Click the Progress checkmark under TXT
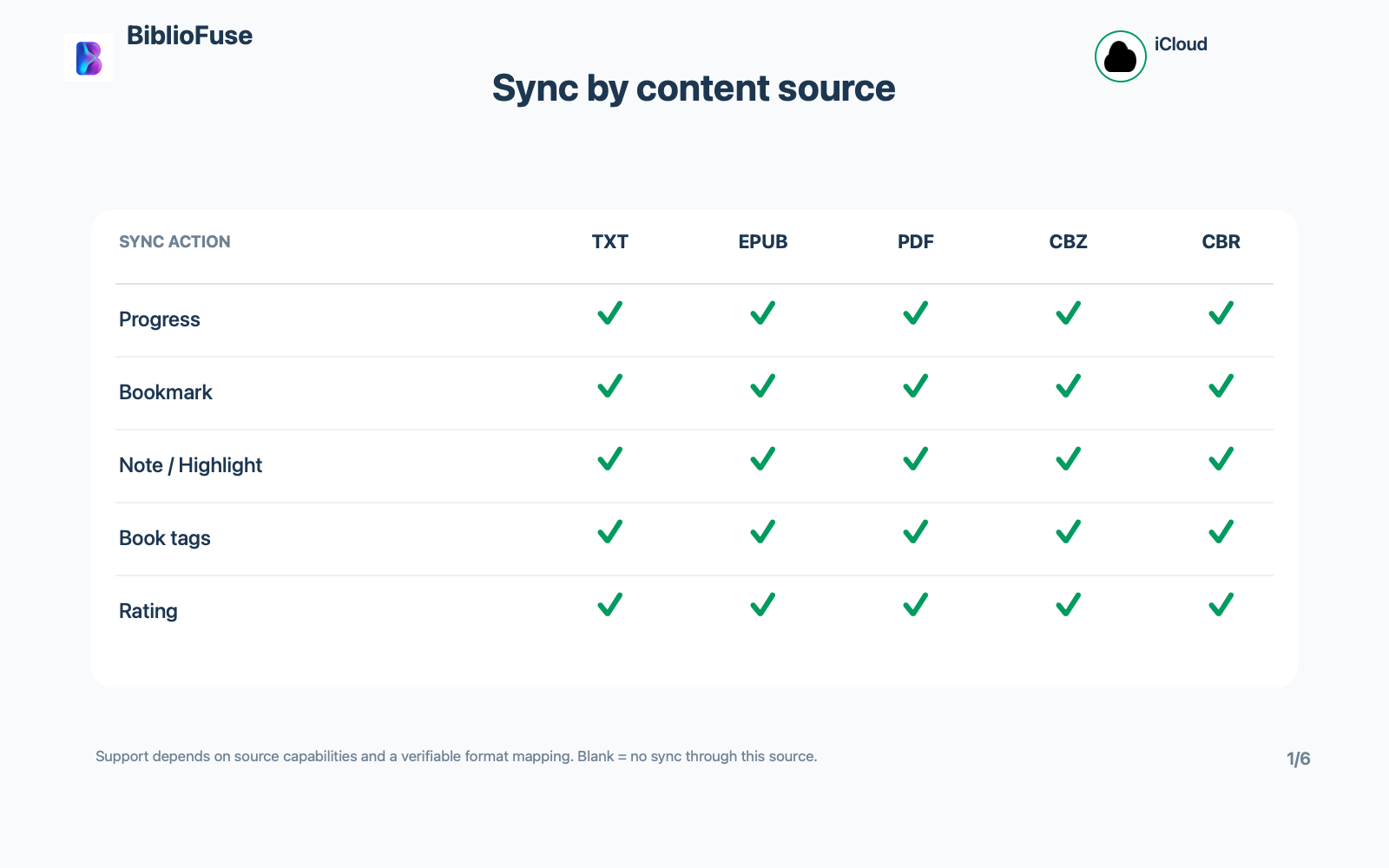 click(610, 312)
